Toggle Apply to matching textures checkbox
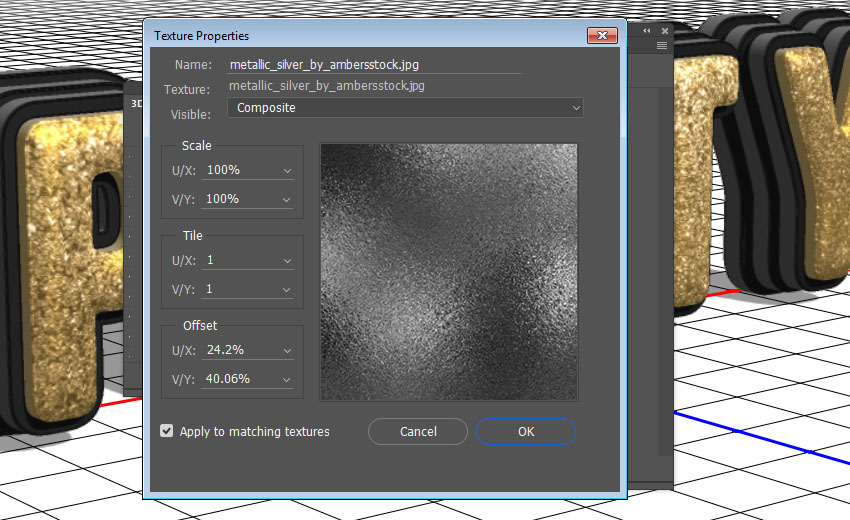850x520 pixels. [x=167, y=431]
